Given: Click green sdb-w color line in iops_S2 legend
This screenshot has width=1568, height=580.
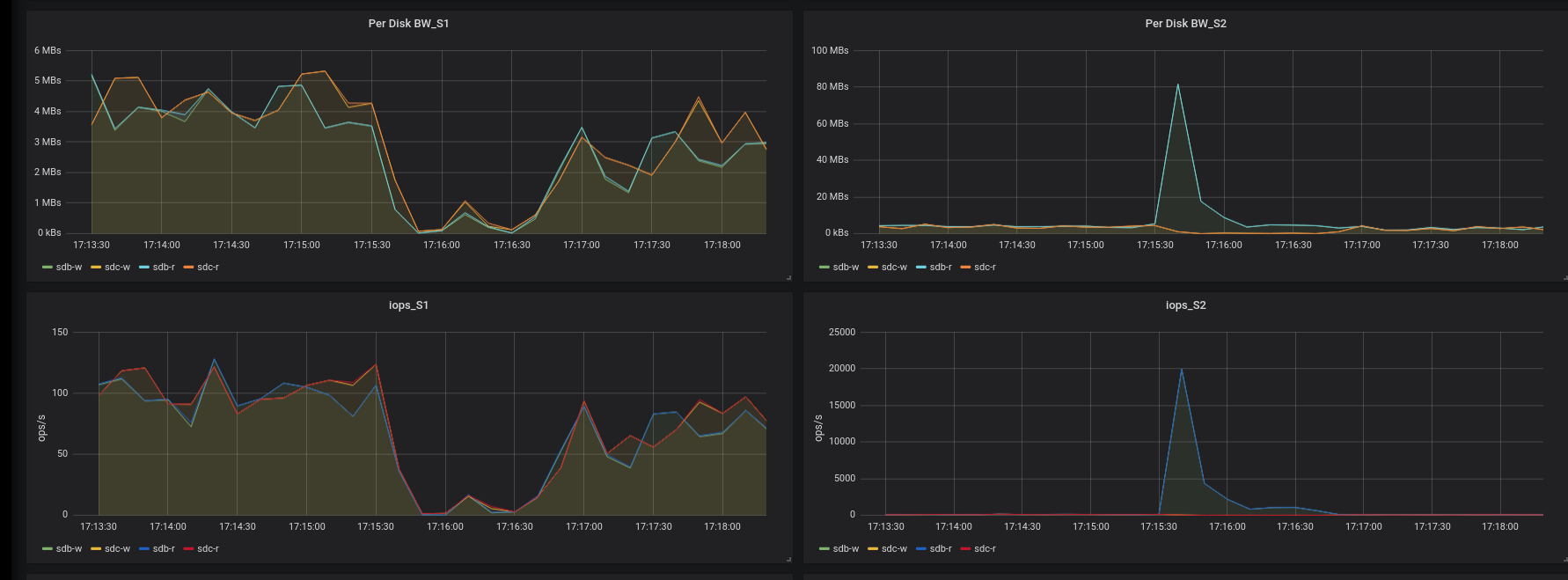Looking at the screenshot, I should (824, 549).
